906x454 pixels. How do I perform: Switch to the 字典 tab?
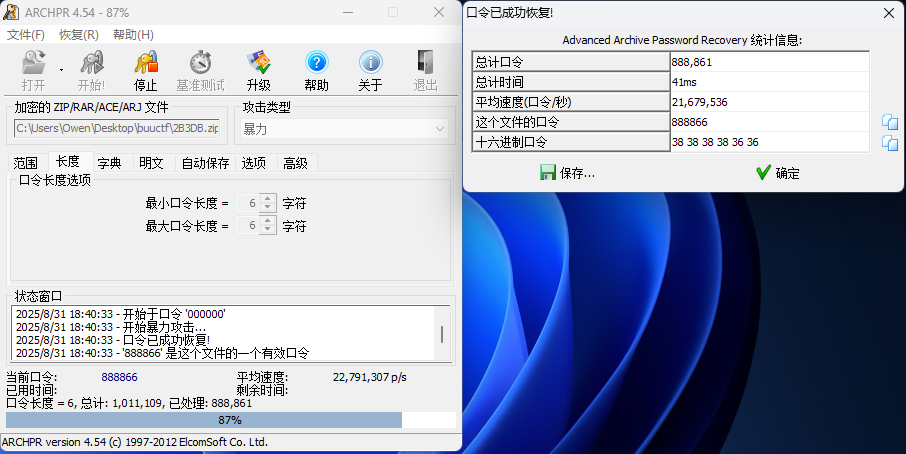coord(109,163)
